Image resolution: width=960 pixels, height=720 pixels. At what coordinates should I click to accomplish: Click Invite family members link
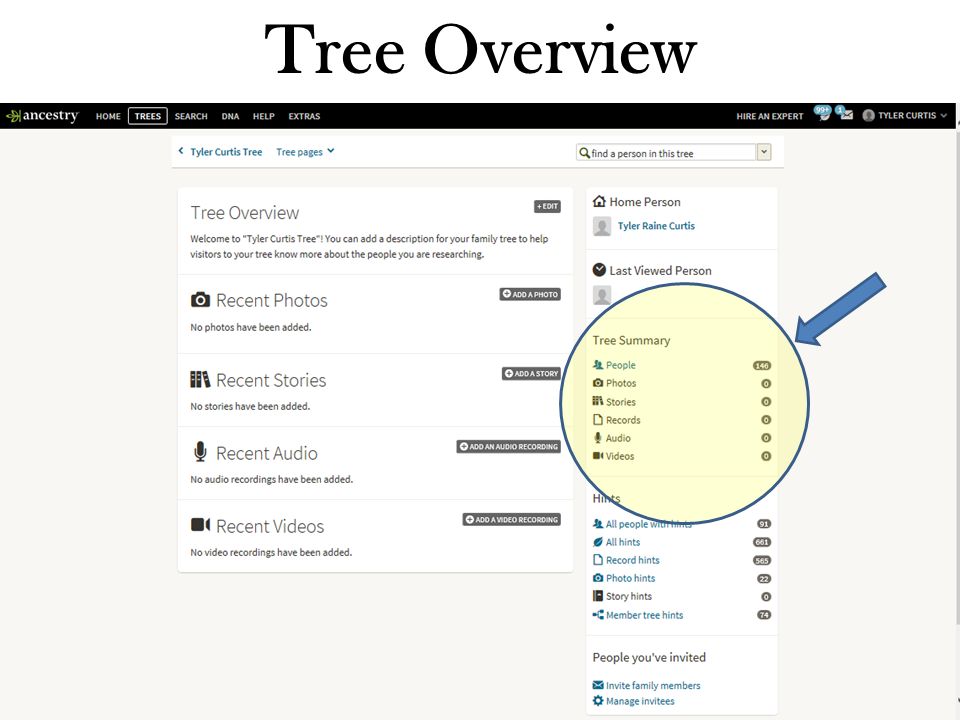point(653,686)
